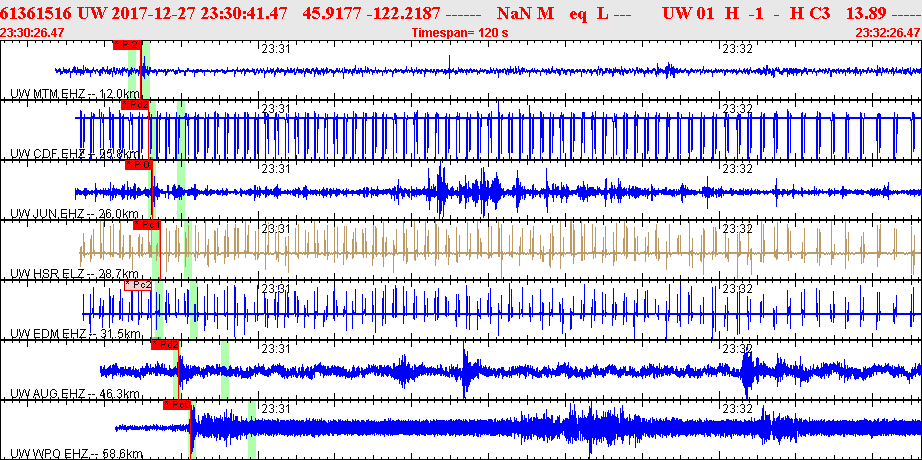The height and width of the screenshot is (460, 922).
Task: Select the P 0 pick marker on JUN trace
Action: tap(138, 165)
